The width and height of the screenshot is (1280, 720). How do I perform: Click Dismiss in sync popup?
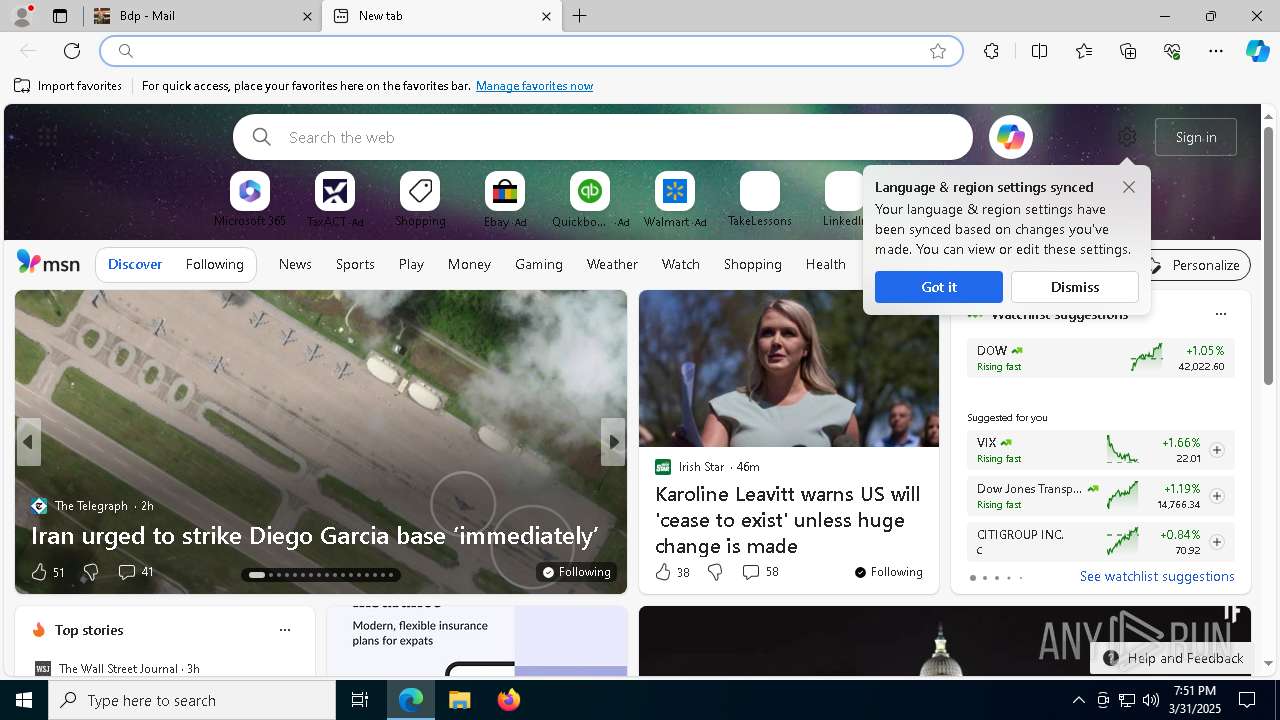coord(1075,287)
